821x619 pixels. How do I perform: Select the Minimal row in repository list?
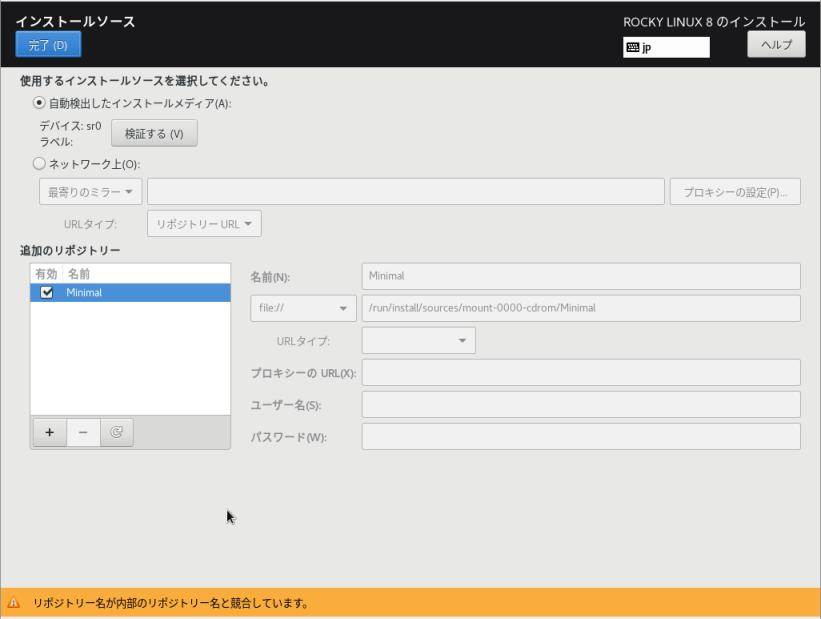click(130, 292)
